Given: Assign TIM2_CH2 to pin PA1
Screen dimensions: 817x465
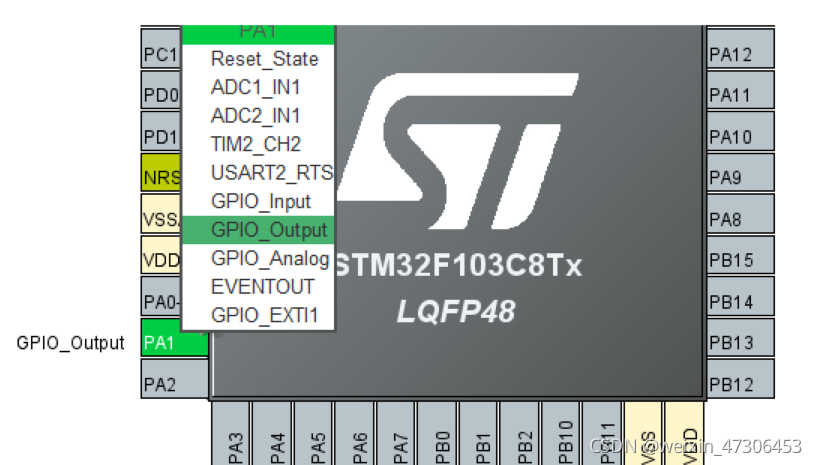Looking at the screenshot, I should point(258,144).
